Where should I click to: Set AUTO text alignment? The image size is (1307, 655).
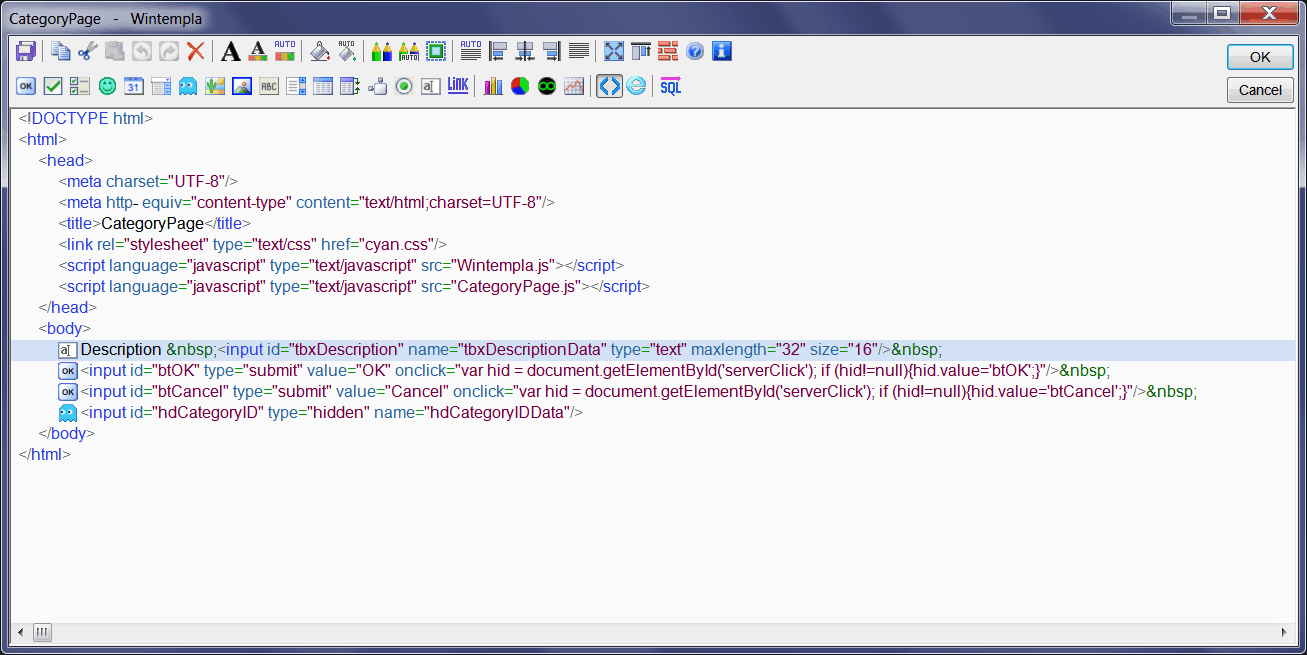pyautogui.click(x=471, y=51)
